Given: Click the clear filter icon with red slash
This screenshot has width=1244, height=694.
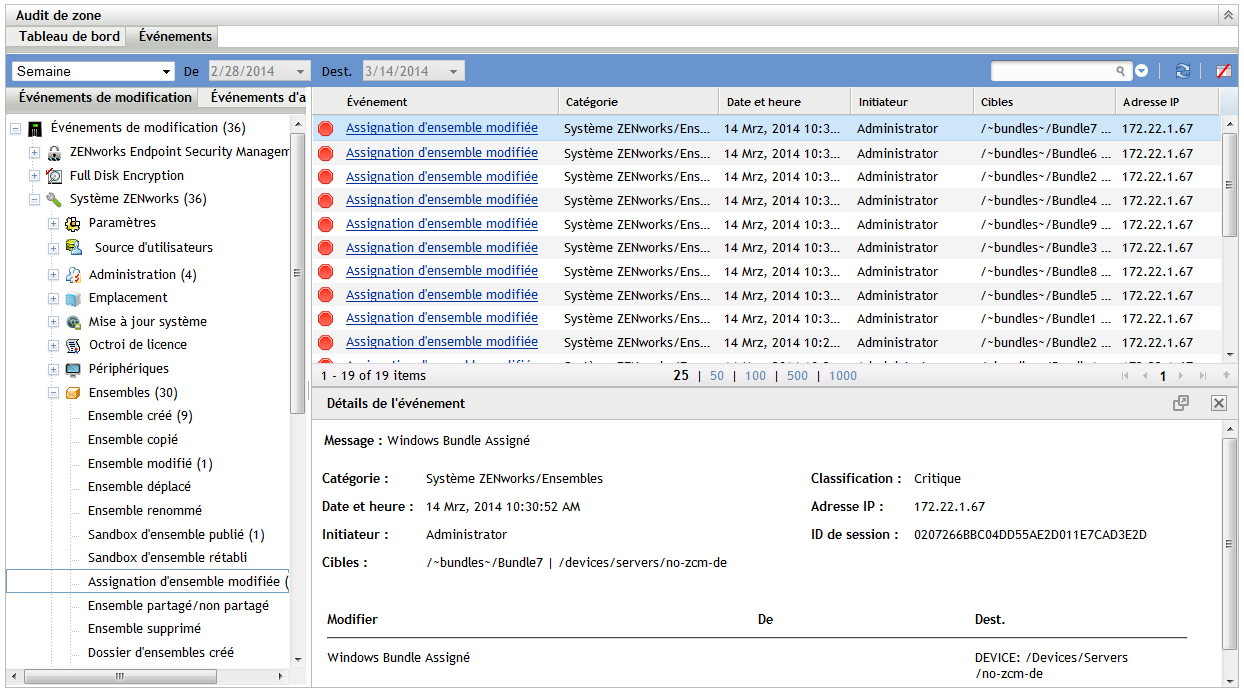Looking at the screenshot, I should (1223, 71).
